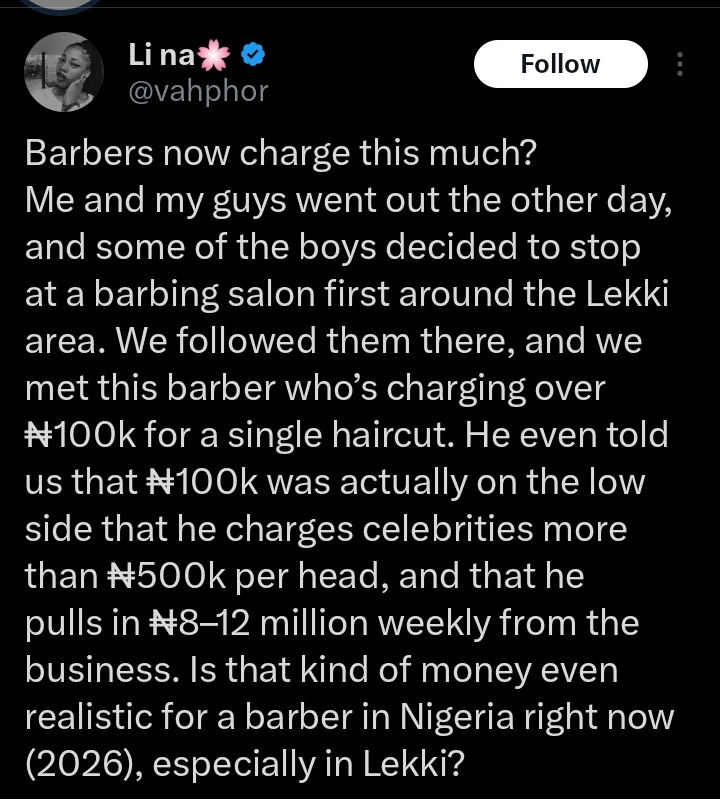Screen dimensions: 720x799
Task: Click the 'us that ₦100k was actually' line
Action: 335,482
